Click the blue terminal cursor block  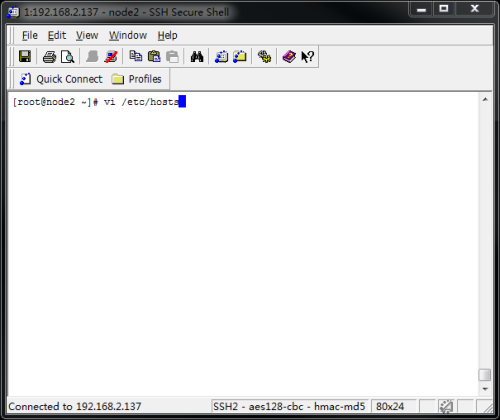182,101
